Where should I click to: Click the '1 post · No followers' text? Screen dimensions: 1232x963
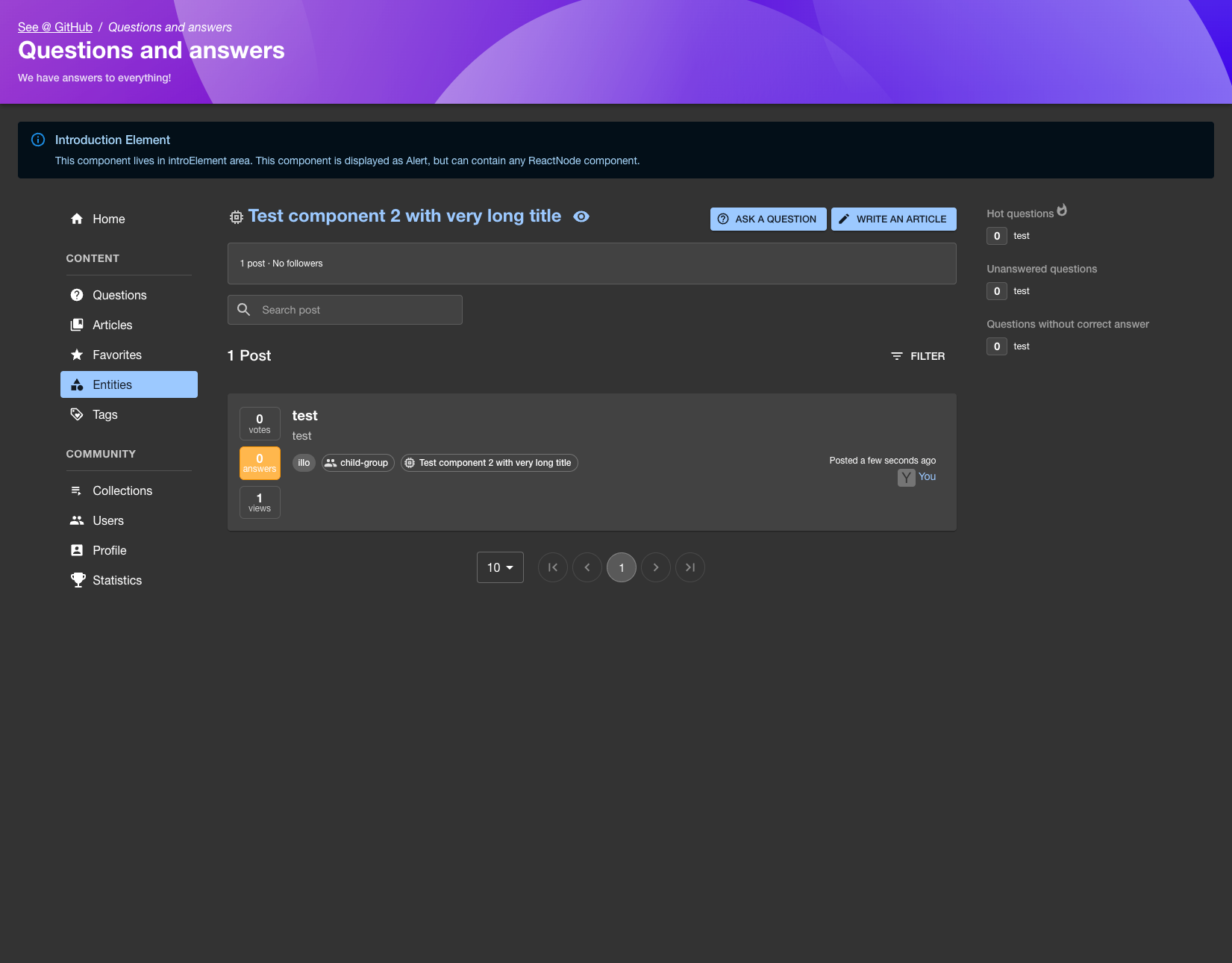pyautogui.click(x=281, y=264)
